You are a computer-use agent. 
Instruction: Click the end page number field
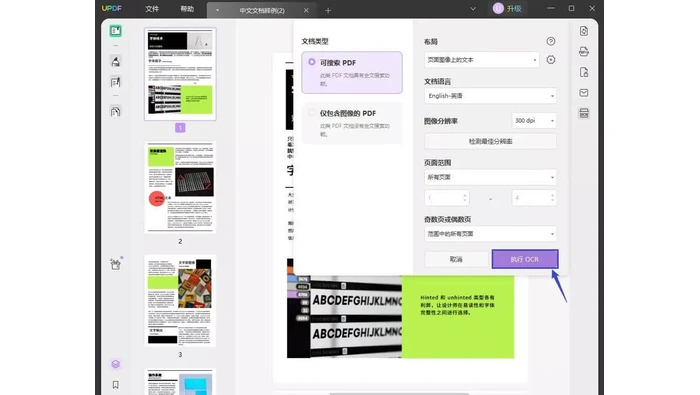point(534,198)
